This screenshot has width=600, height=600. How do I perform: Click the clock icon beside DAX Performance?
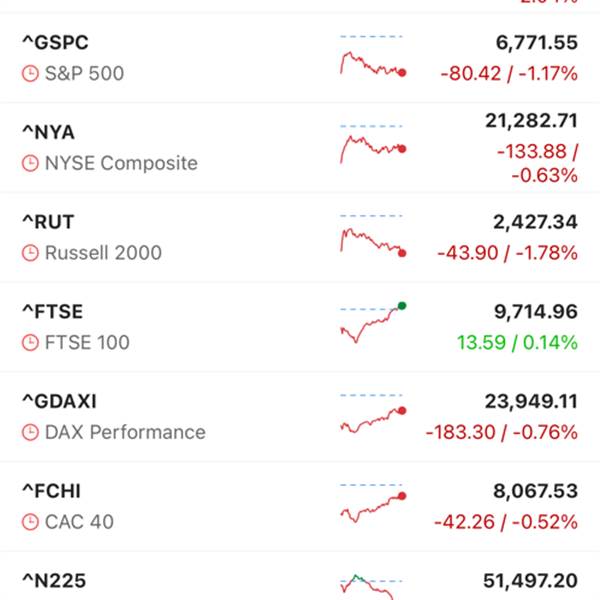point(29,433)
